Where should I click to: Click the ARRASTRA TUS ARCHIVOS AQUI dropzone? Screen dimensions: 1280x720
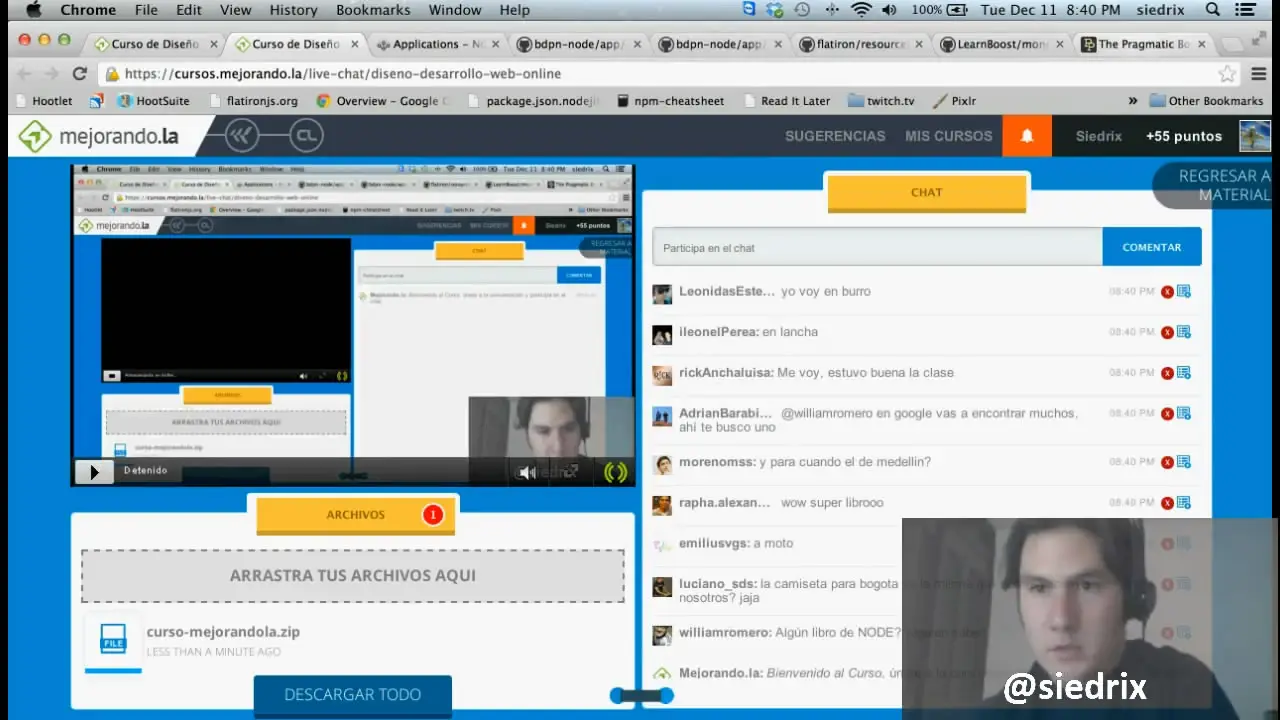353,576
